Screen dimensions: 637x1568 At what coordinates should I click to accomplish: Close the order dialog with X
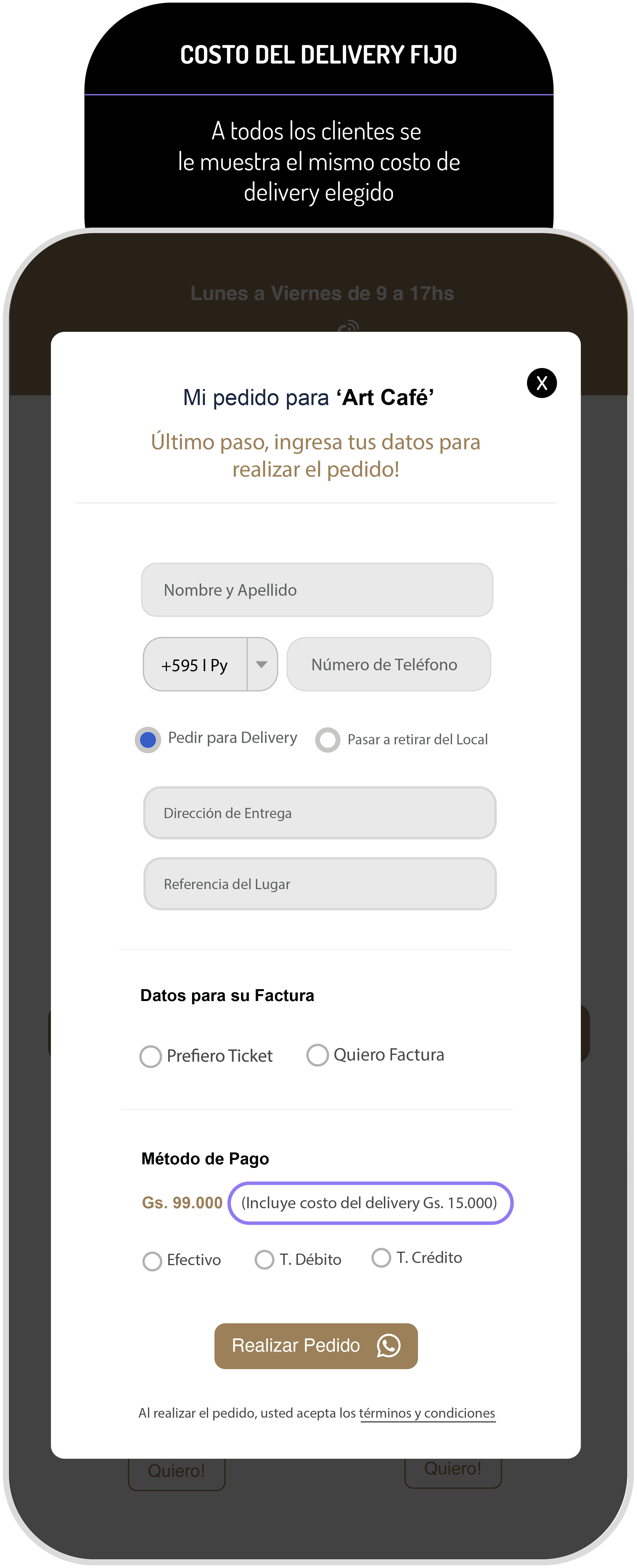541,383
